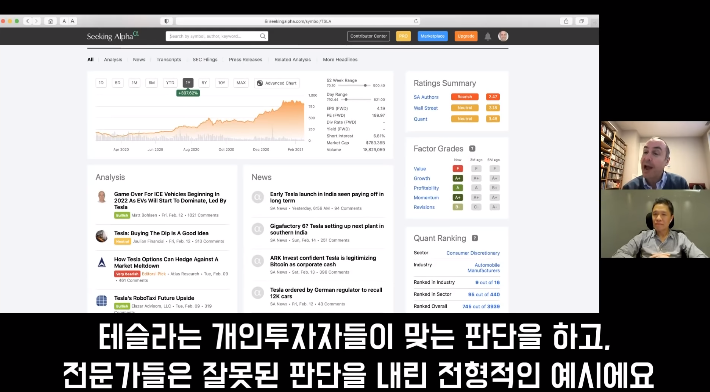The width and height of the screenshot is (710, 392).
Task: Switch to the Press Releases tab
Action: [x=245, y=59]
